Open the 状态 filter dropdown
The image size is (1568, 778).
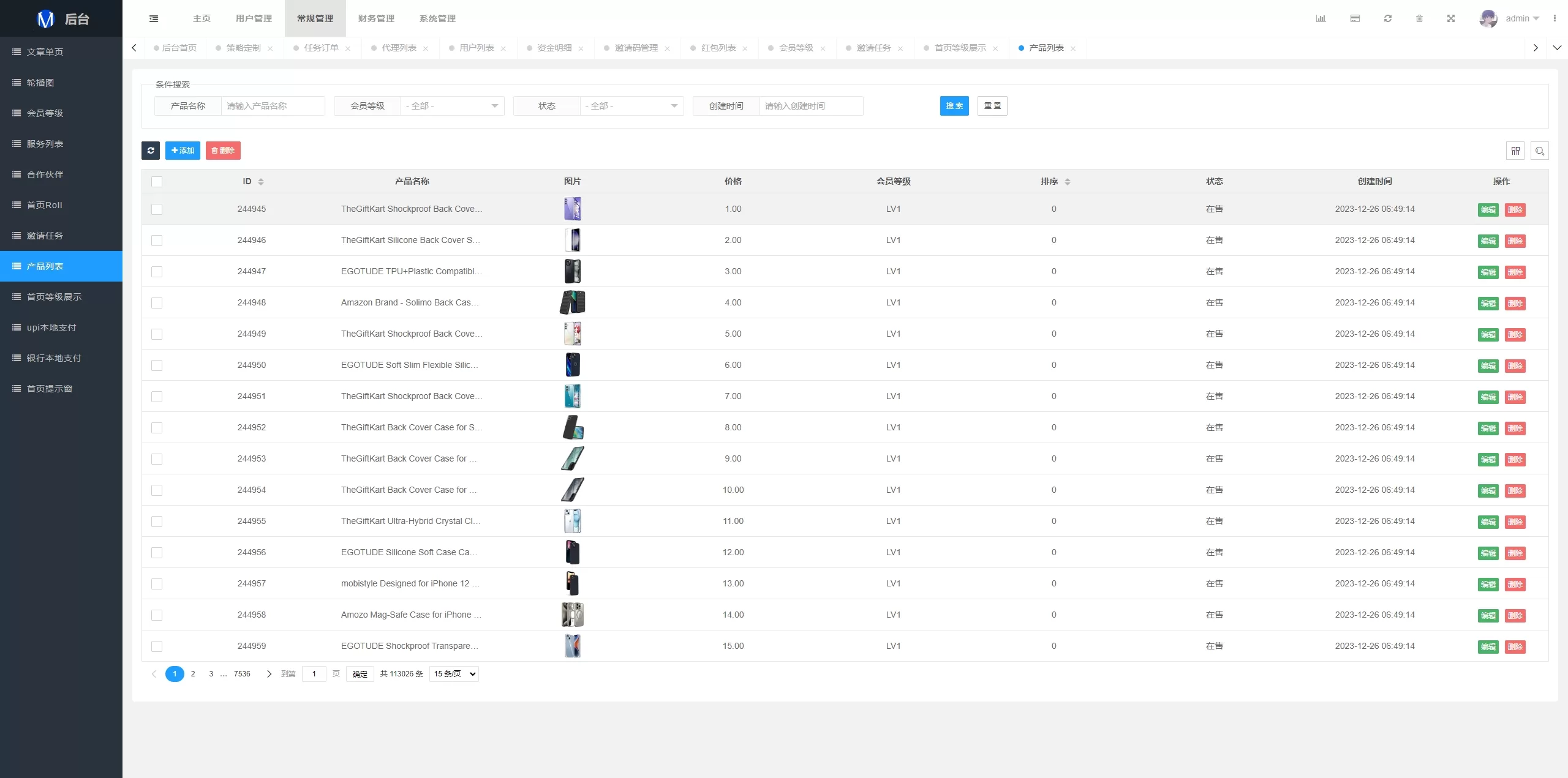[x=631, y=106]
